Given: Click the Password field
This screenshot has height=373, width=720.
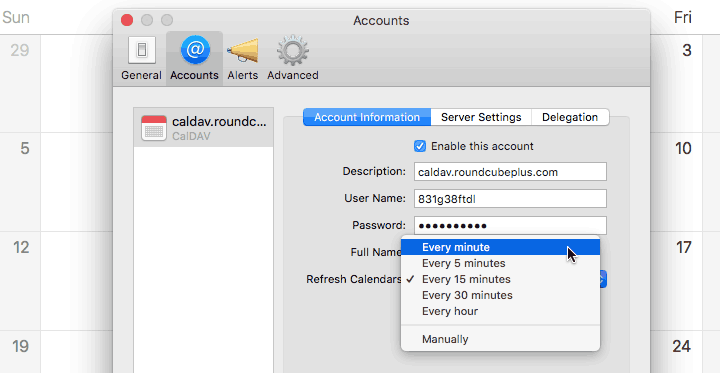Looking at the screenshot, I should 510,226.
